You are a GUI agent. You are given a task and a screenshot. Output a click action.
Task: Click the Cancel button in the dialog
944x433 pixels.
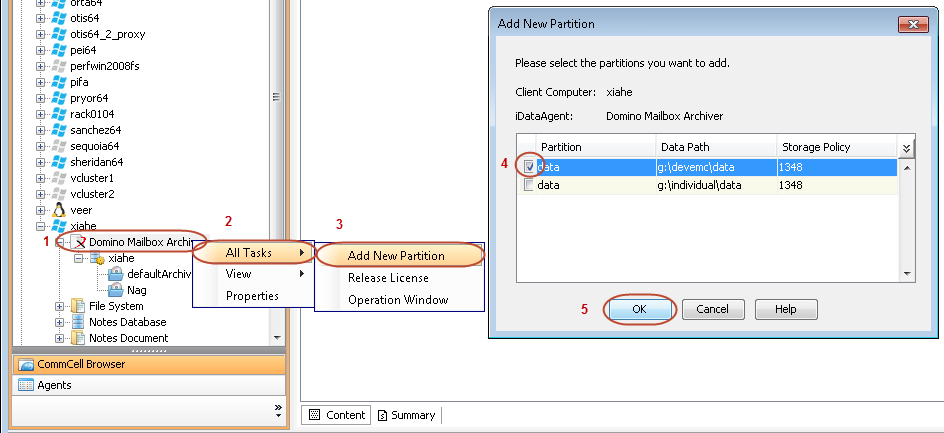pos(712,309)
